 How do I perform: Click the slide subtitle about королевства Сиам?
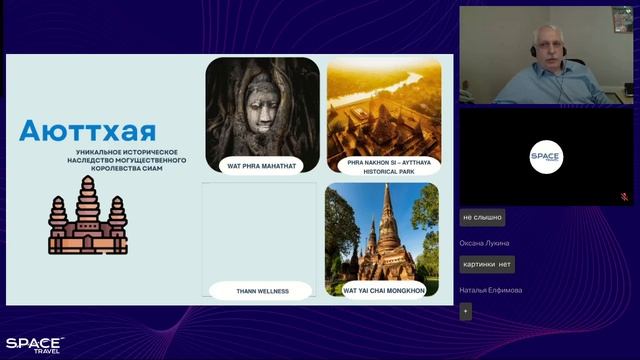pyautogui.click(x=127, y=160)
